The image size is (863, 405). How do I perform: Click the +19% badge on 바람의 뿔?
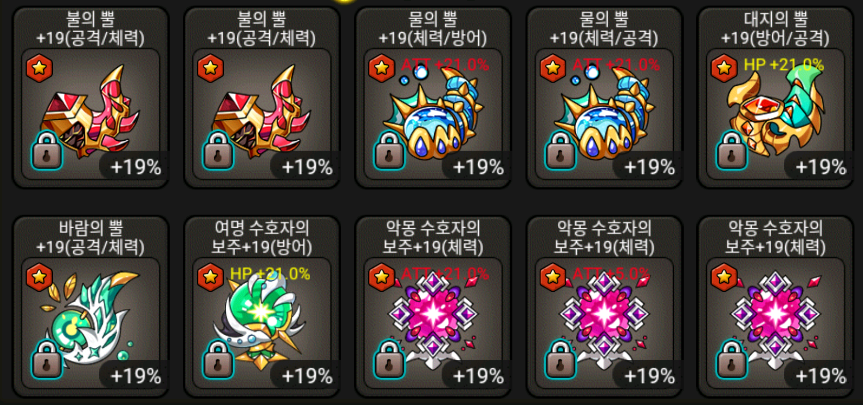pyautogui.click(x=135, y=376)
